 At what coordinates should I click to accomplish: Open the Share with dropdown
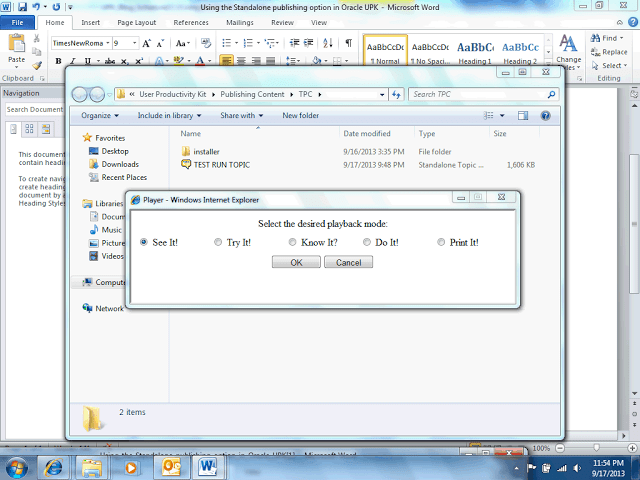pyautogui.click(x=242, y=116)
